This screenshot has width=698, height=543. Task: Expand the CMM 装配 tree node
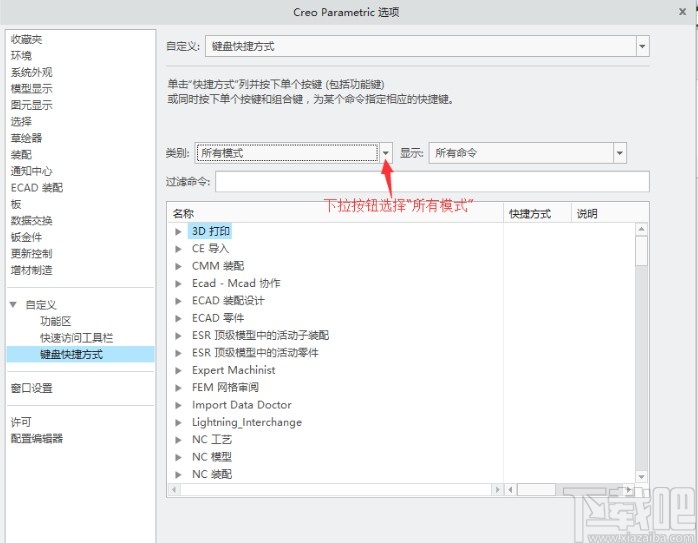click(x=179, y=266)
